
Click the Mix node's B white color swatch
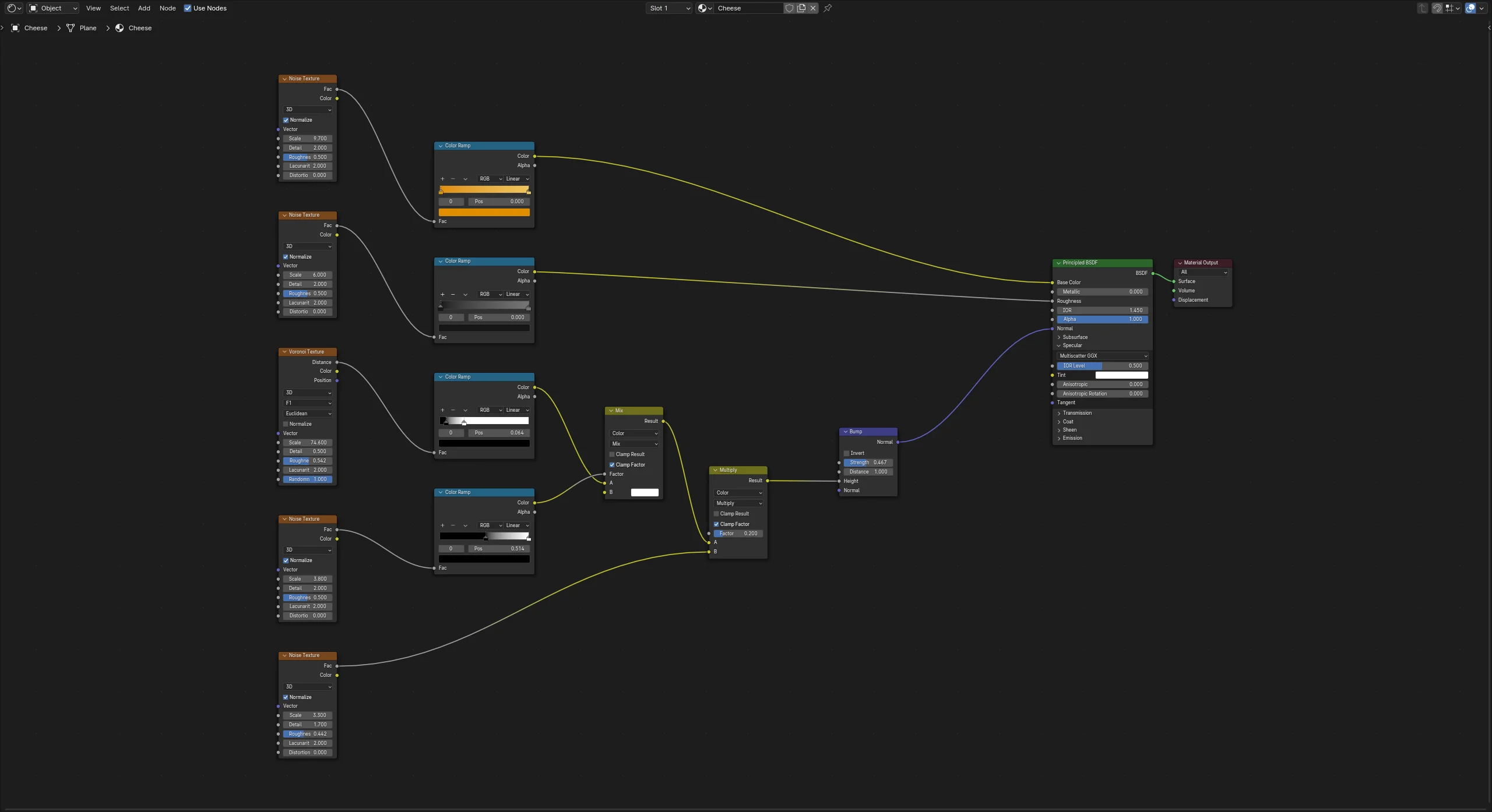pos(644,493)
